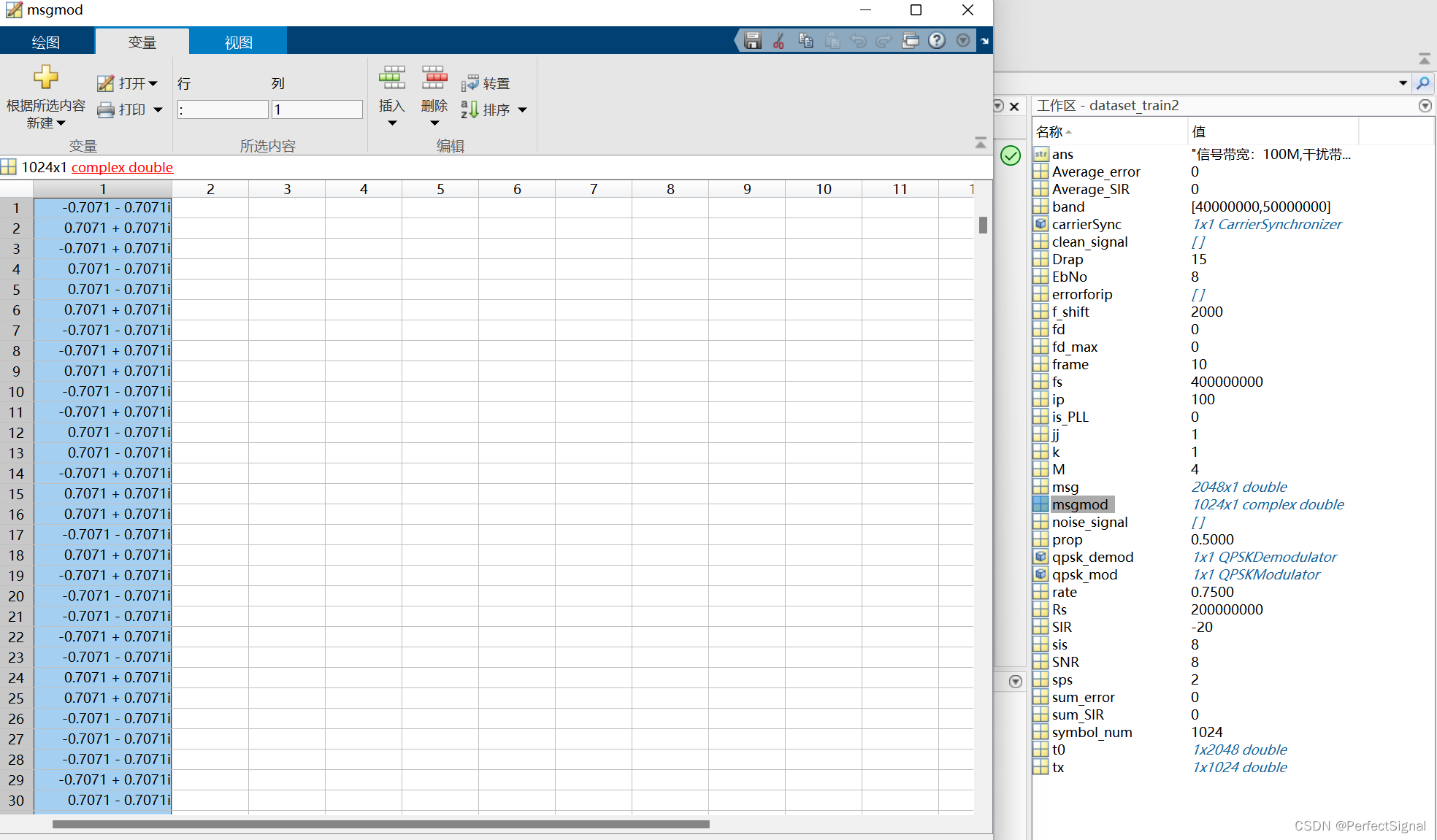1437x840 pixels.
Task: Open workspace panel actions menu
Action: [x=1425, y=106]
